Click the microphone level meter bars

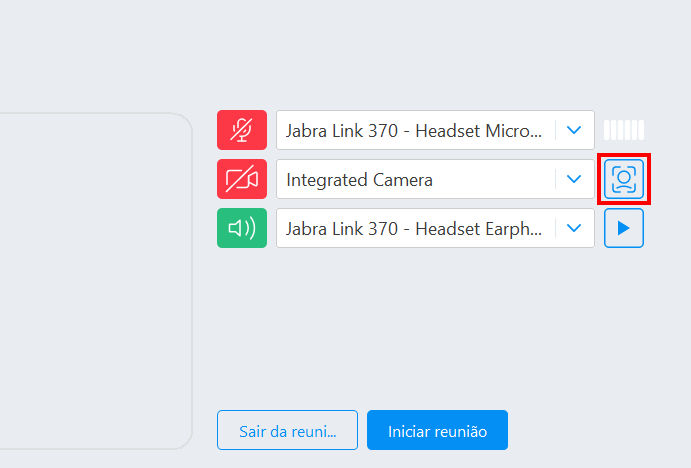click(x=624, y=130)
